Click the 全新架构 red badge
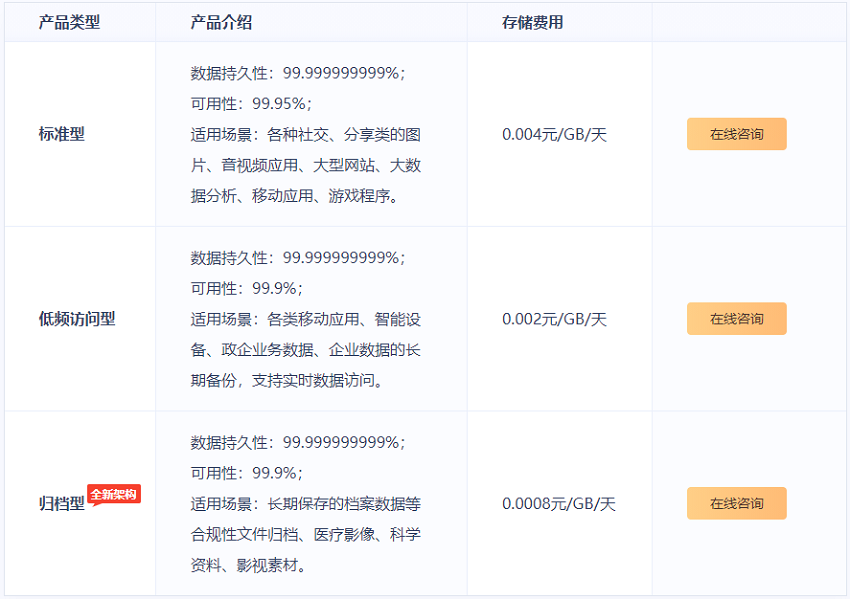Screen dimensions: 850x599 click(x=114, y=495)
